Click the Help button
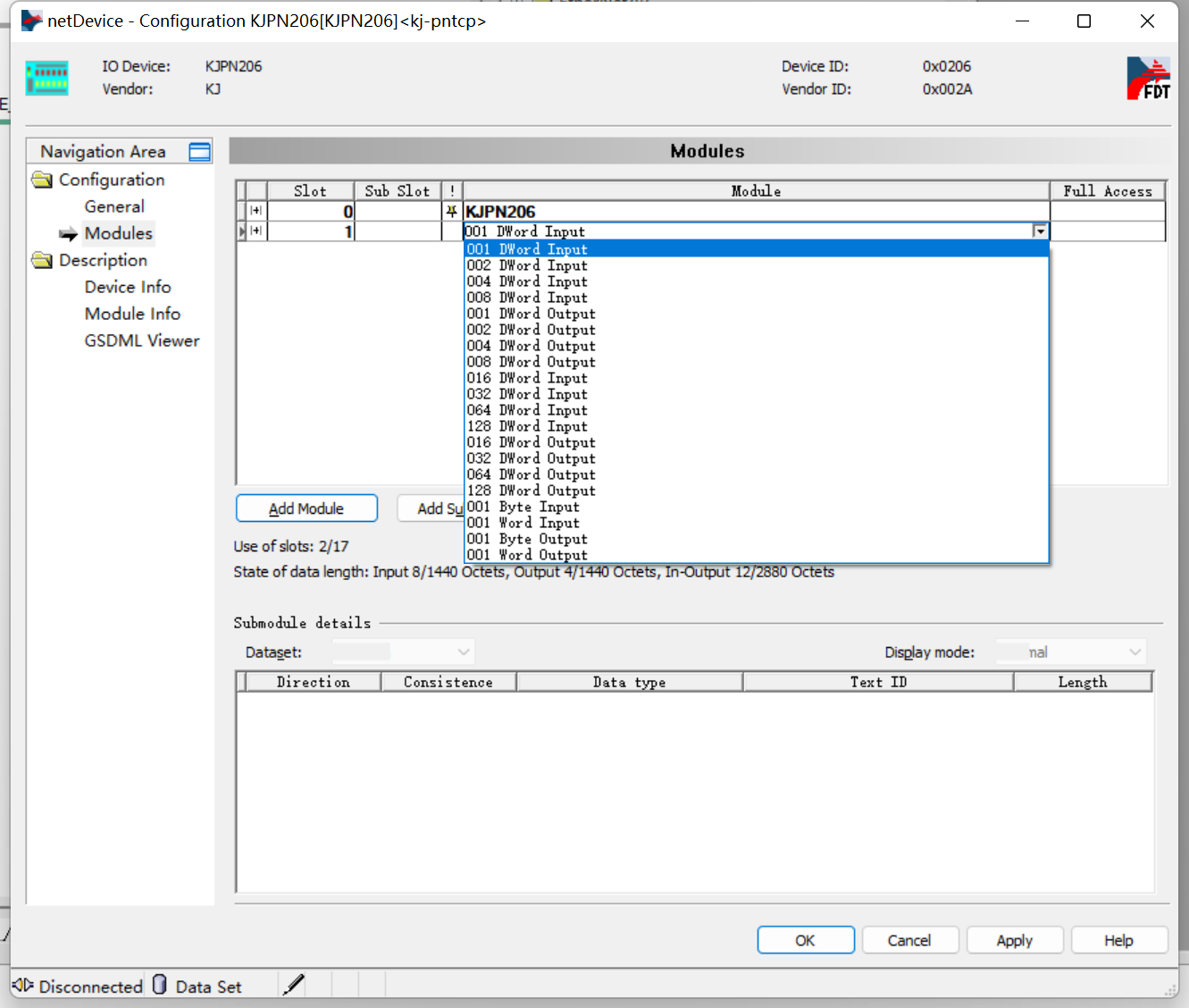Image resolution: width=1189 pixels, height=1008 pixels. (1118, 940)
